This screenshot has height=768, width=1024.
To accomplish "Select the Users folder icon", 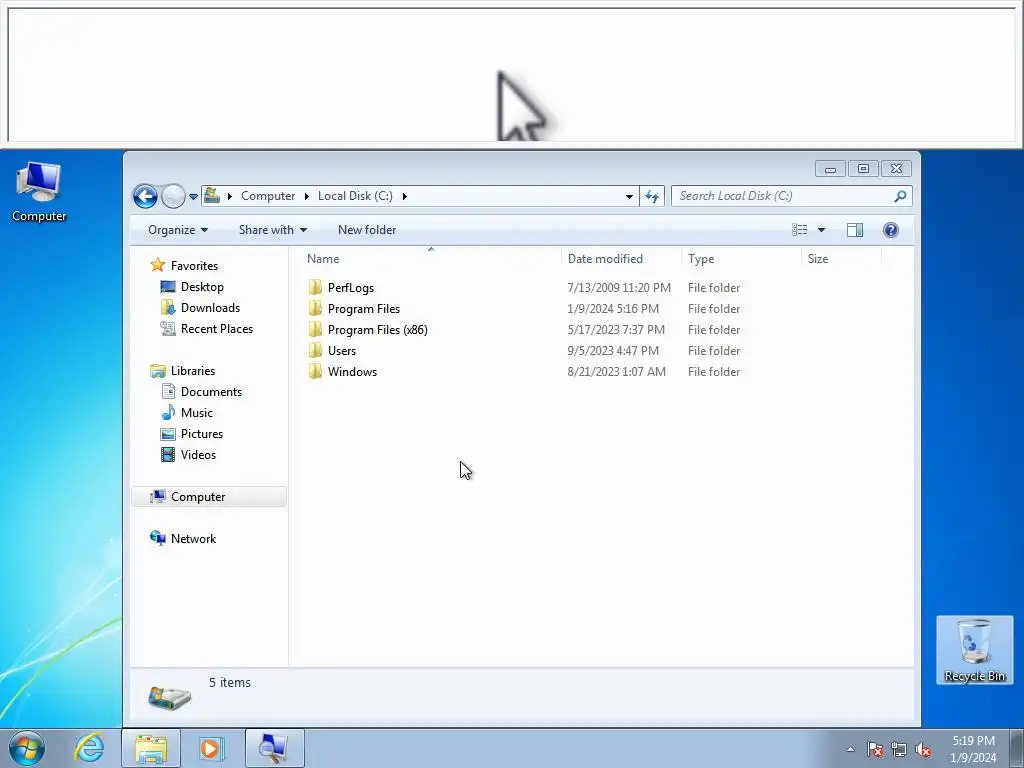I will click(315, 350).
